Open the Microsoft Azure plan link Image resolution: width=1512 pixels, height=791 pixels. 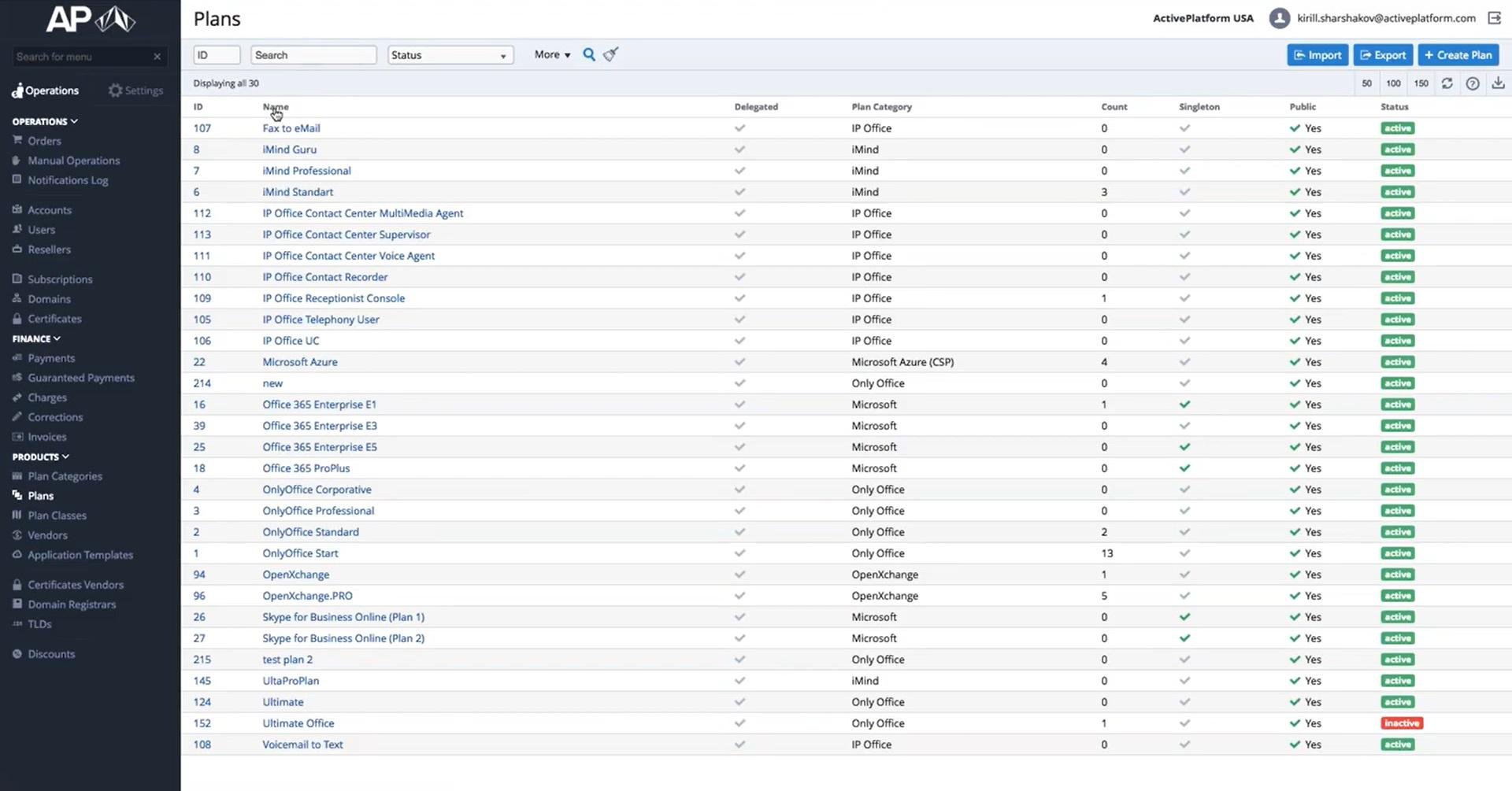click(300, 362)
